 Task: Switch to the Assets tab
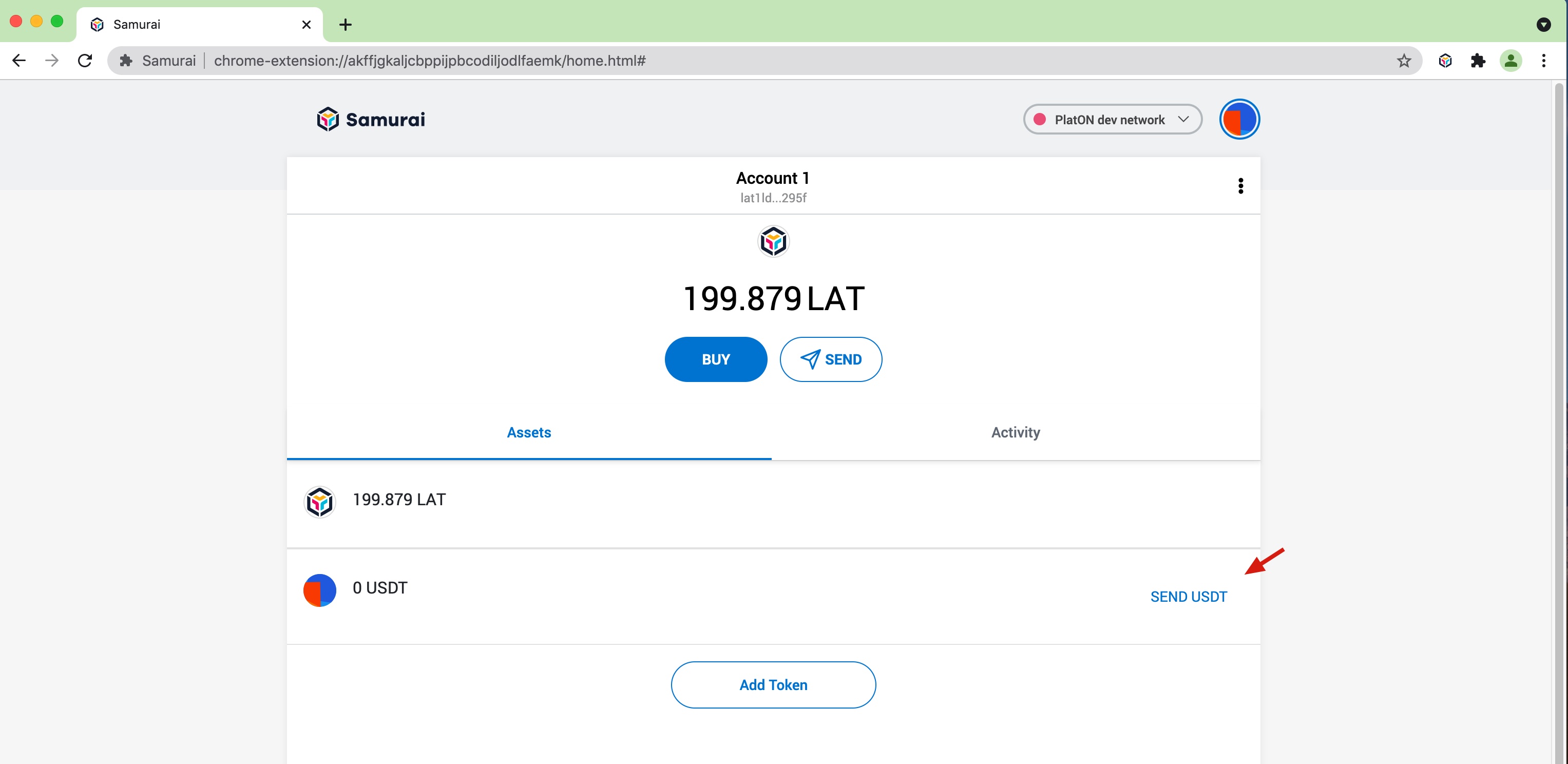[x=529, y=433]
